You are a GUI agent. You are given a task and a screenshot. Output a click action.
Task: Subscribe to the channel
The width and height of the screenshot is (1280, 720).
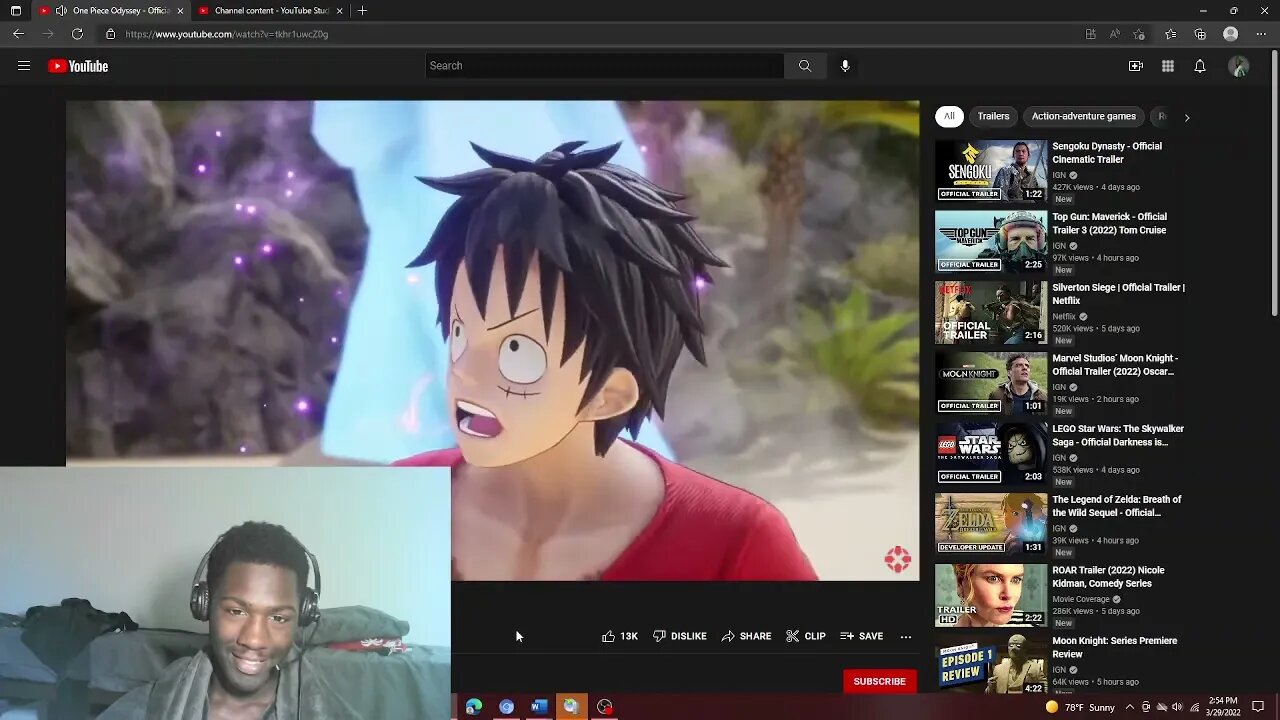(879, 681)
